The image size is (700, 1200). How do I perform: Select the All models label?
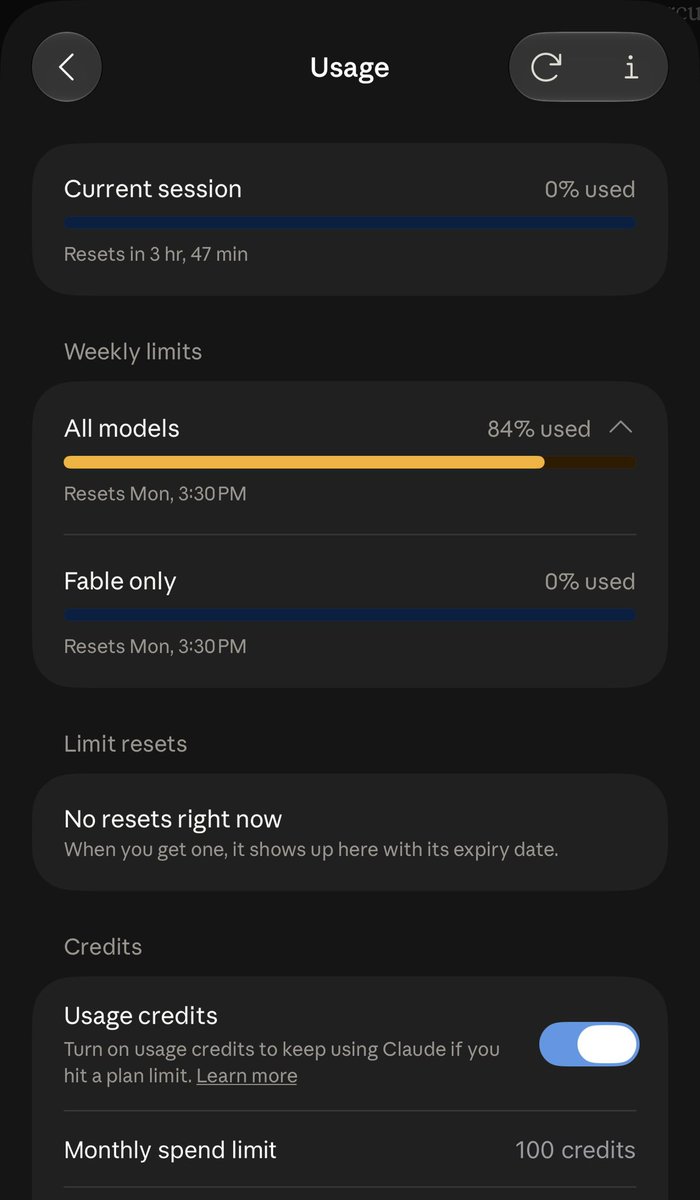(x=122, y=428)
